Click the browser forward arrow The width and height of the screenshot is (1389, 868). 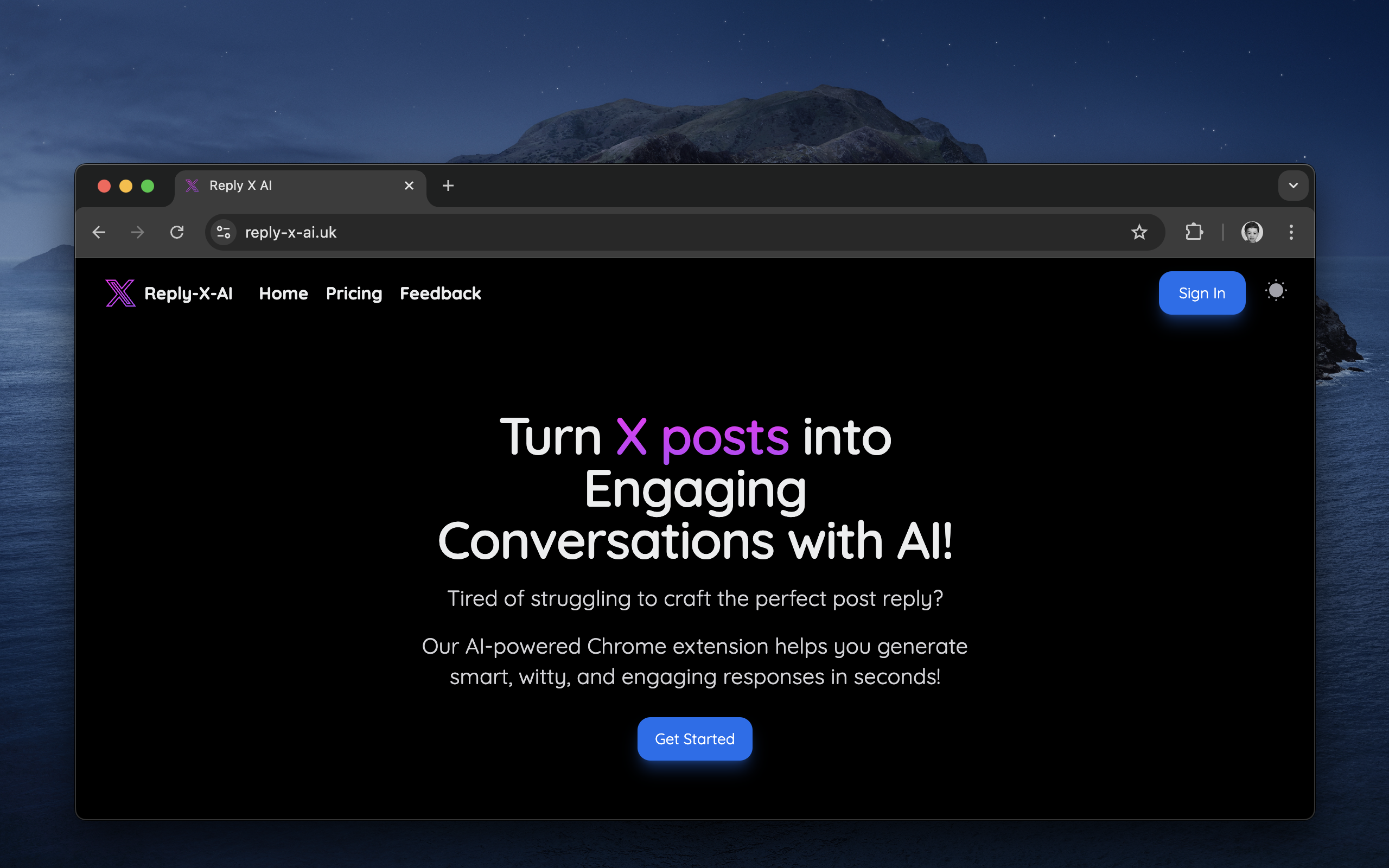138,232
